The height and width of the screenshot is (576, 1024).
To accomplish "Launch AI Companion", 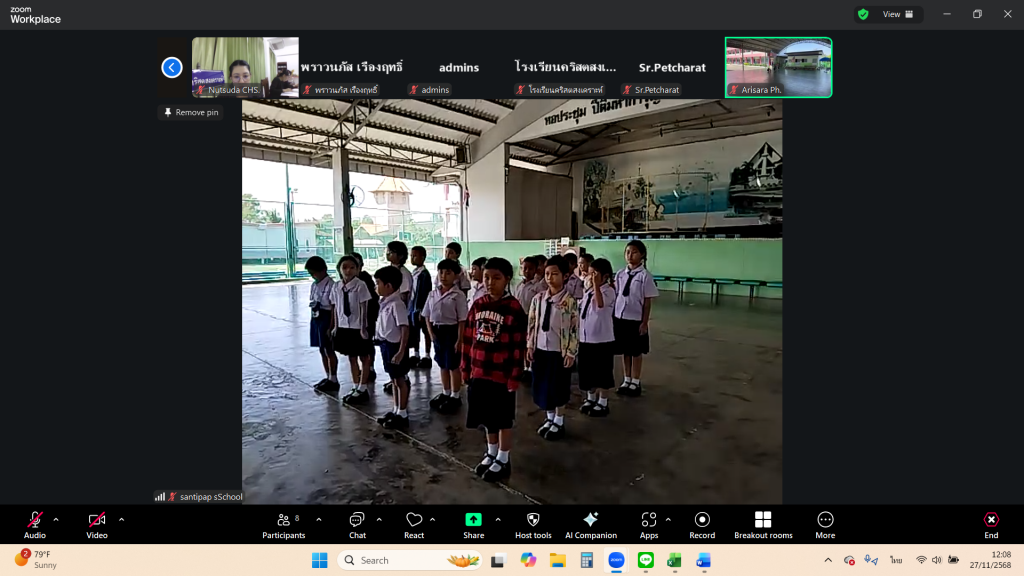I will point(591,524).
